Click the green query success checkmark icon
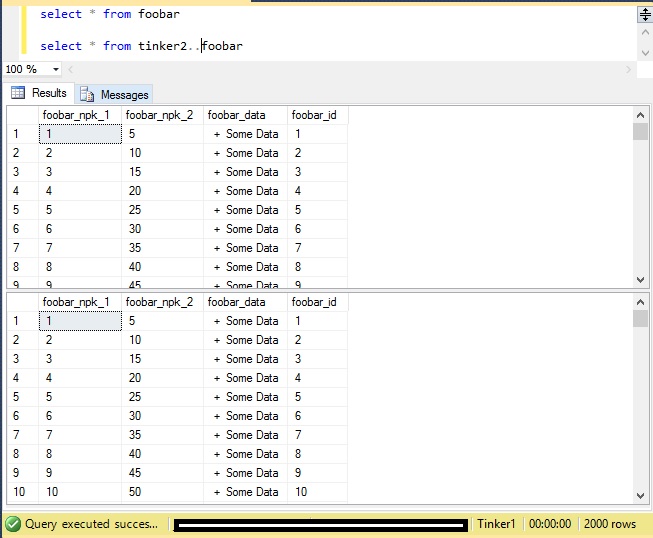653x538 pixels. (13, 524)
